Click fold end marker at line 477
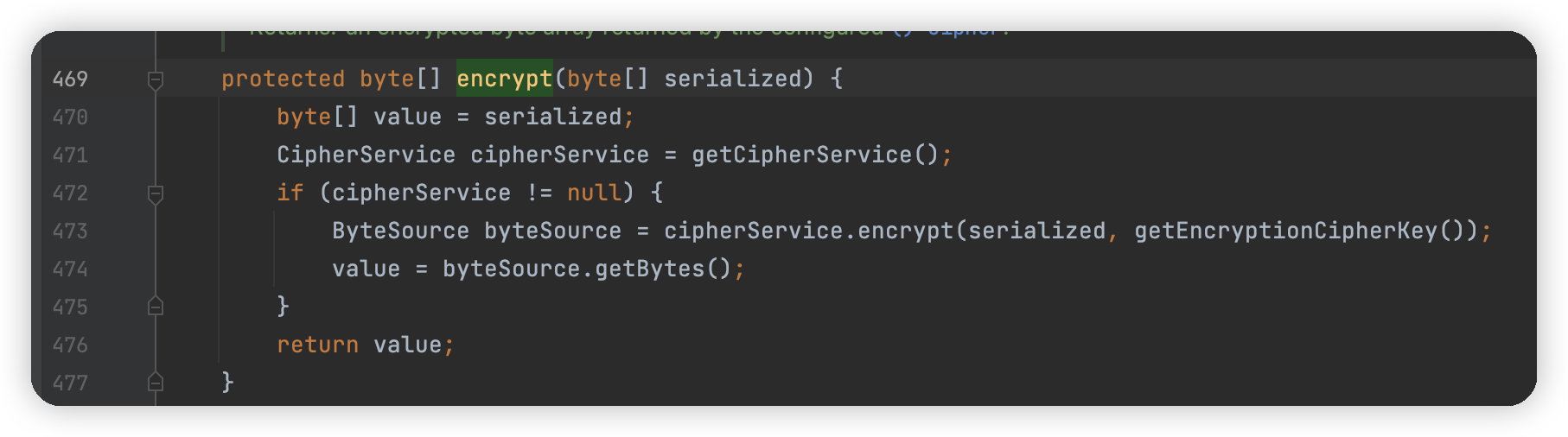Screen dimensions: 1568x437 click(156, 382)
